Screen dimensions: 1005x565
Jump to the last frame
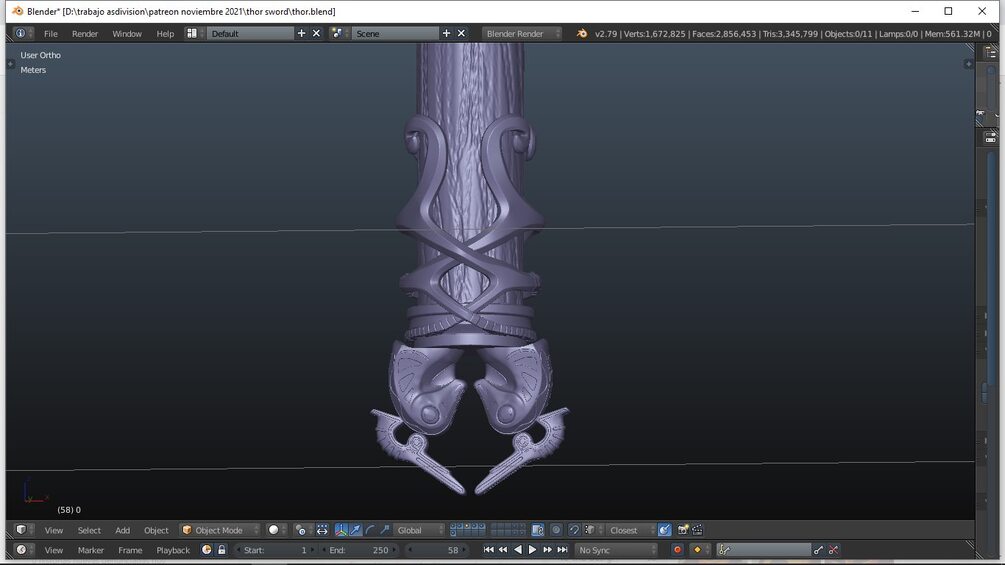click(x=562, y=550)
